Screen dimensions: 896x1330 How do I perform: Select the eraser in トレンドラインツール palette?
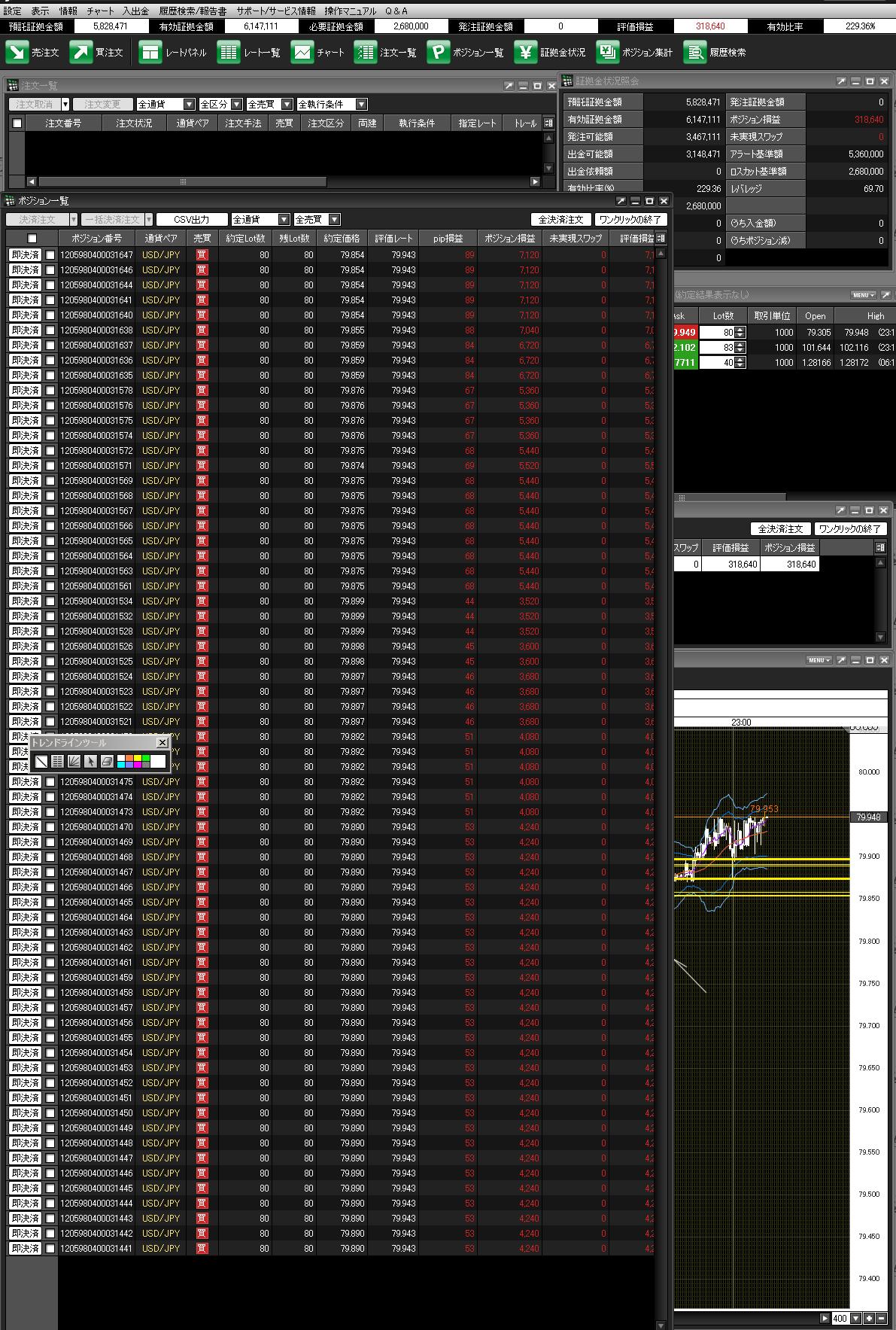tap(107, 762)
